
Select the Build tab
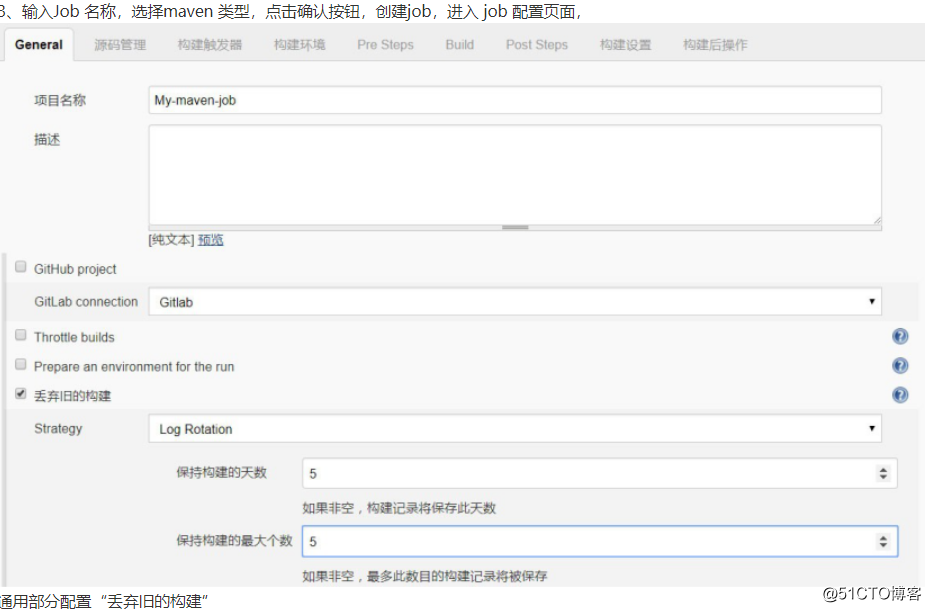click(460, 45)
